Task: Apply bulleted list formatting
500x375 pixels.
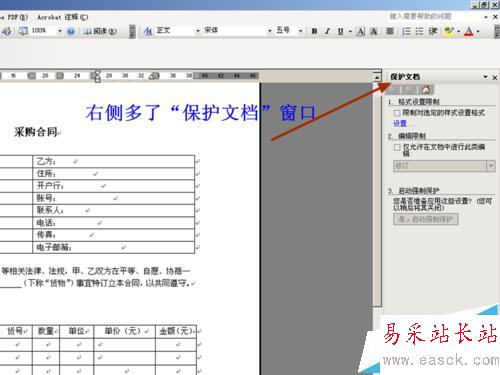Action: click(419, 31)
